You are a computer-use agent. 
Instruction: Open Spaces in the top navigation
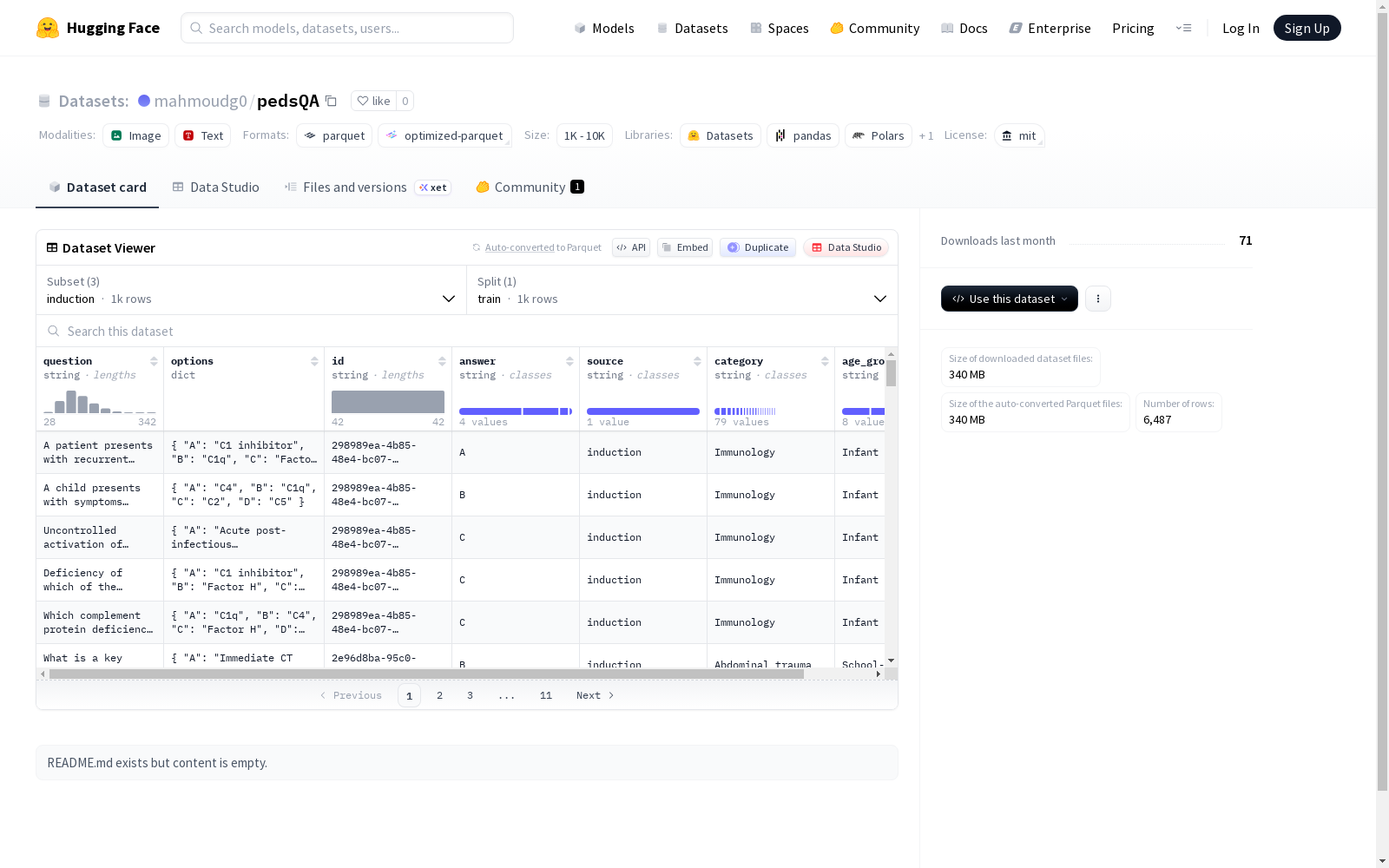780,28
